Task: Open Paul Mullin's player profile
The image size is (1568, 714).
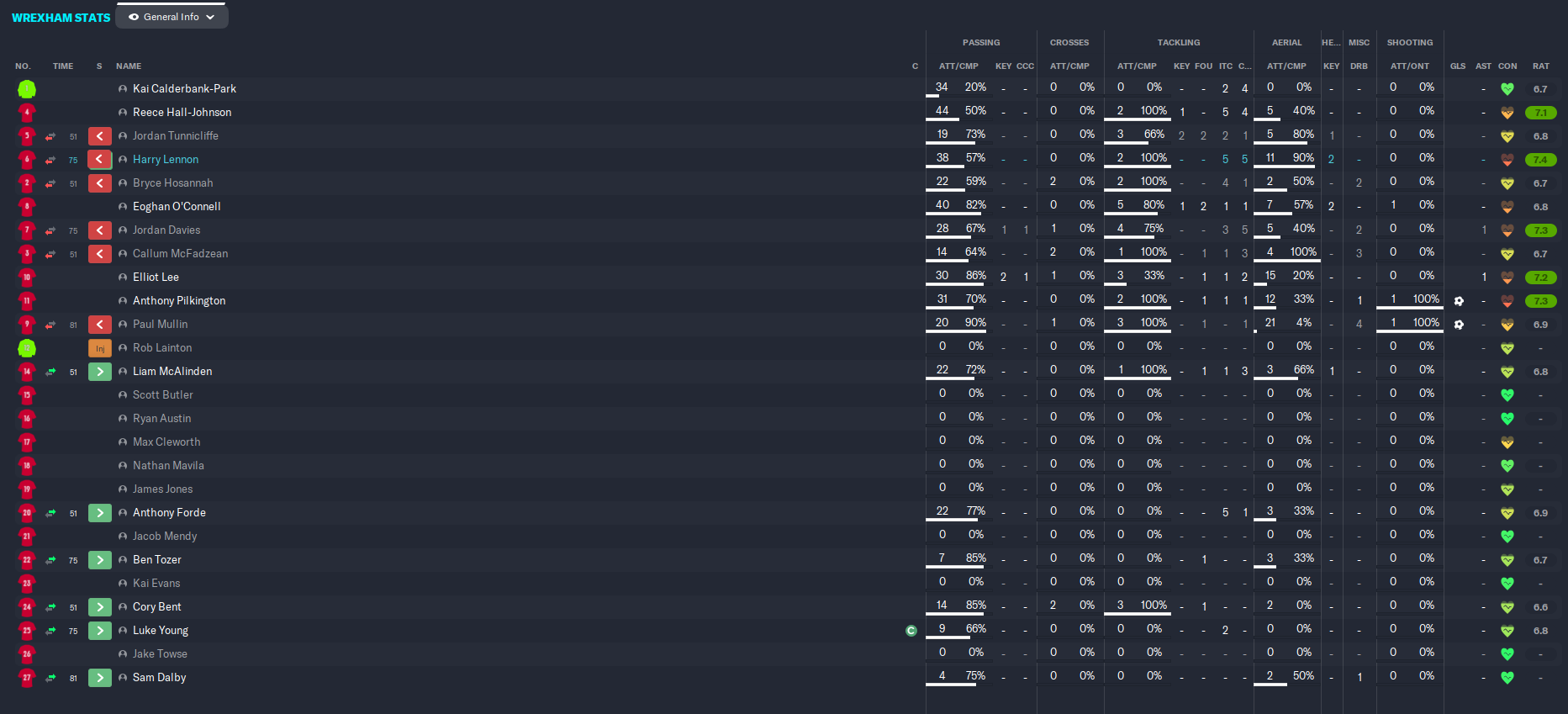Action: click(x=161, y=324)
